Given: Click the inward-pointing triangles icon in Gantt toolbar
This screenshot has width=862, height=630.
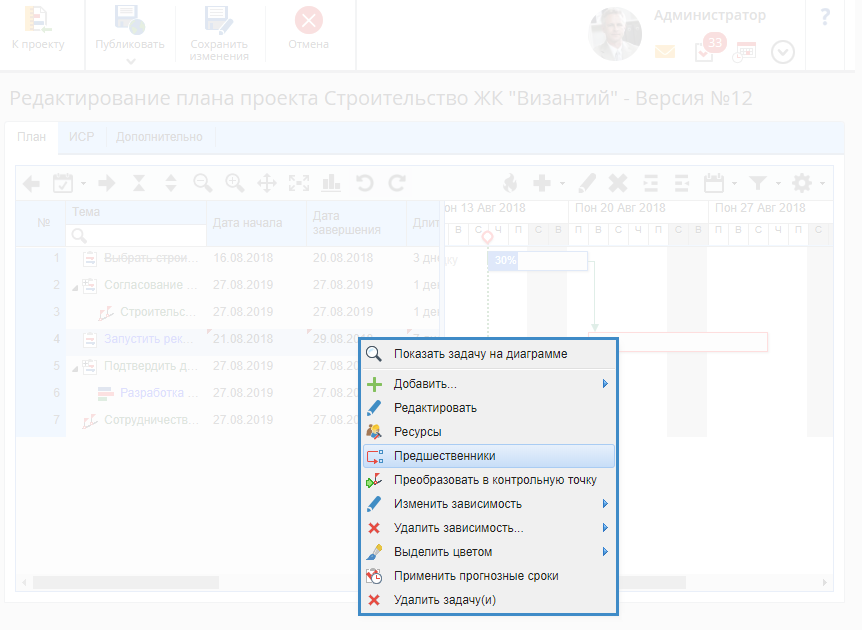Looking at the screenshot, I should pos(139,183).
